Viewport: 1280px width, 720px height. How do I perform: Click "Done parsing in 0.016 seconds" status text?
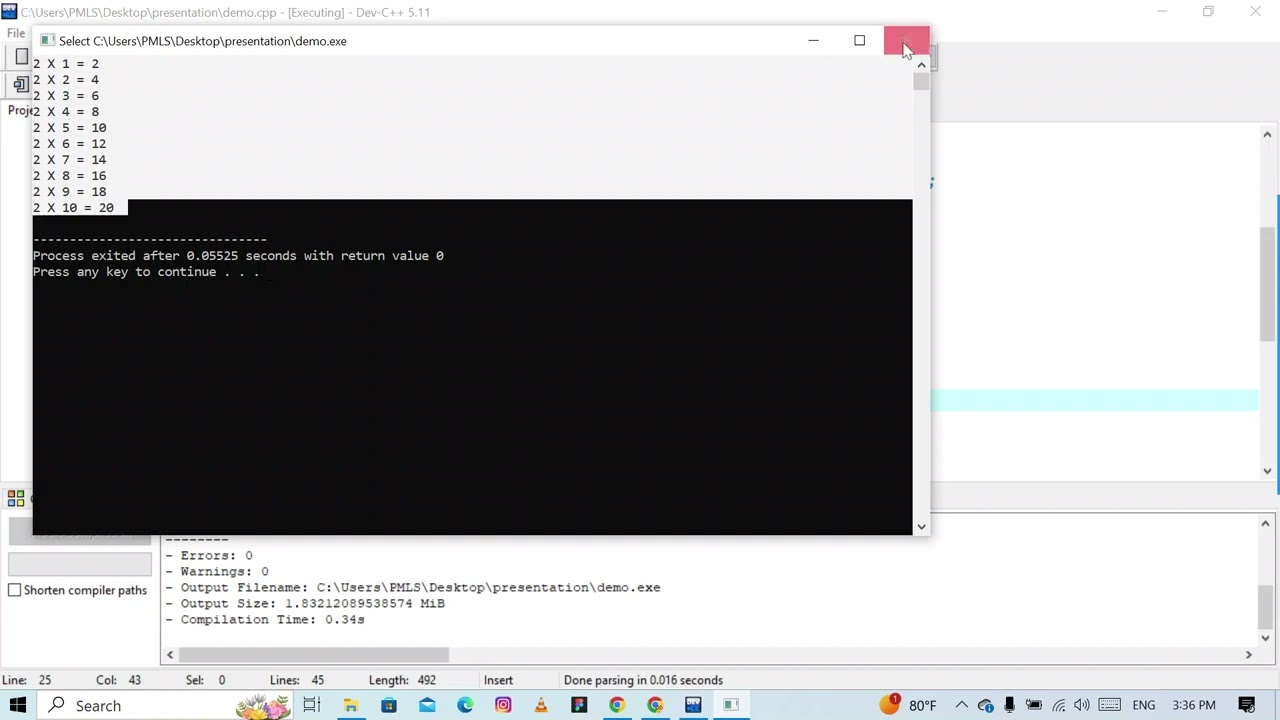pos(643,680)
